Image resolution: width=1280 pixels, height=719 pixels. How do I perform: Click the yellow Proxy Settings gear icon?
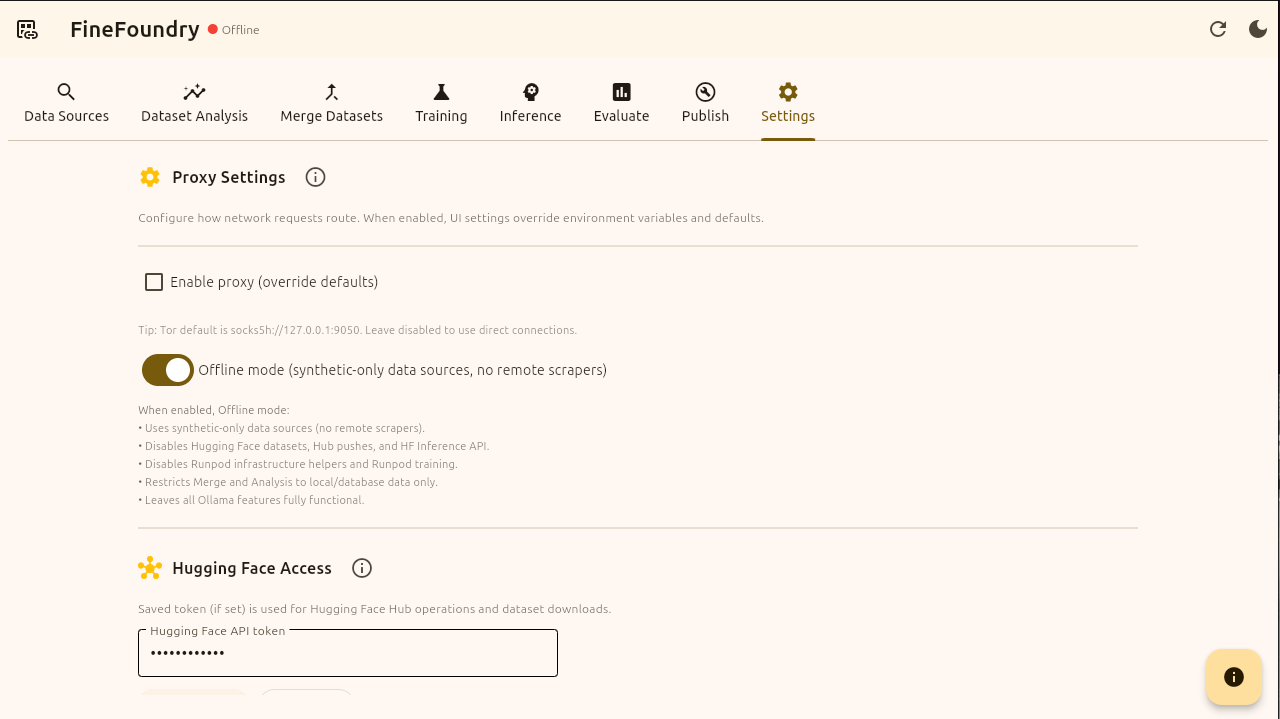point(150,177)
